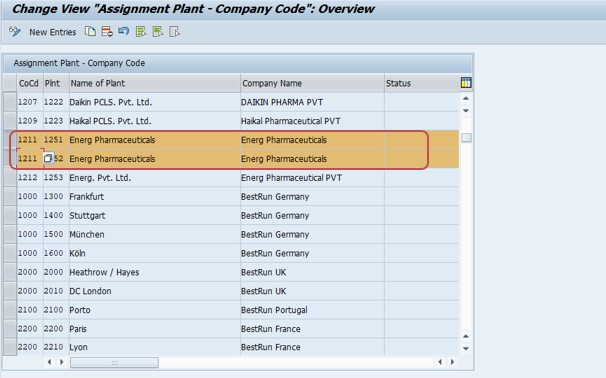Open the table column settings icon
Viewport: 606px width, 378px height.
(x=466, y=83)
